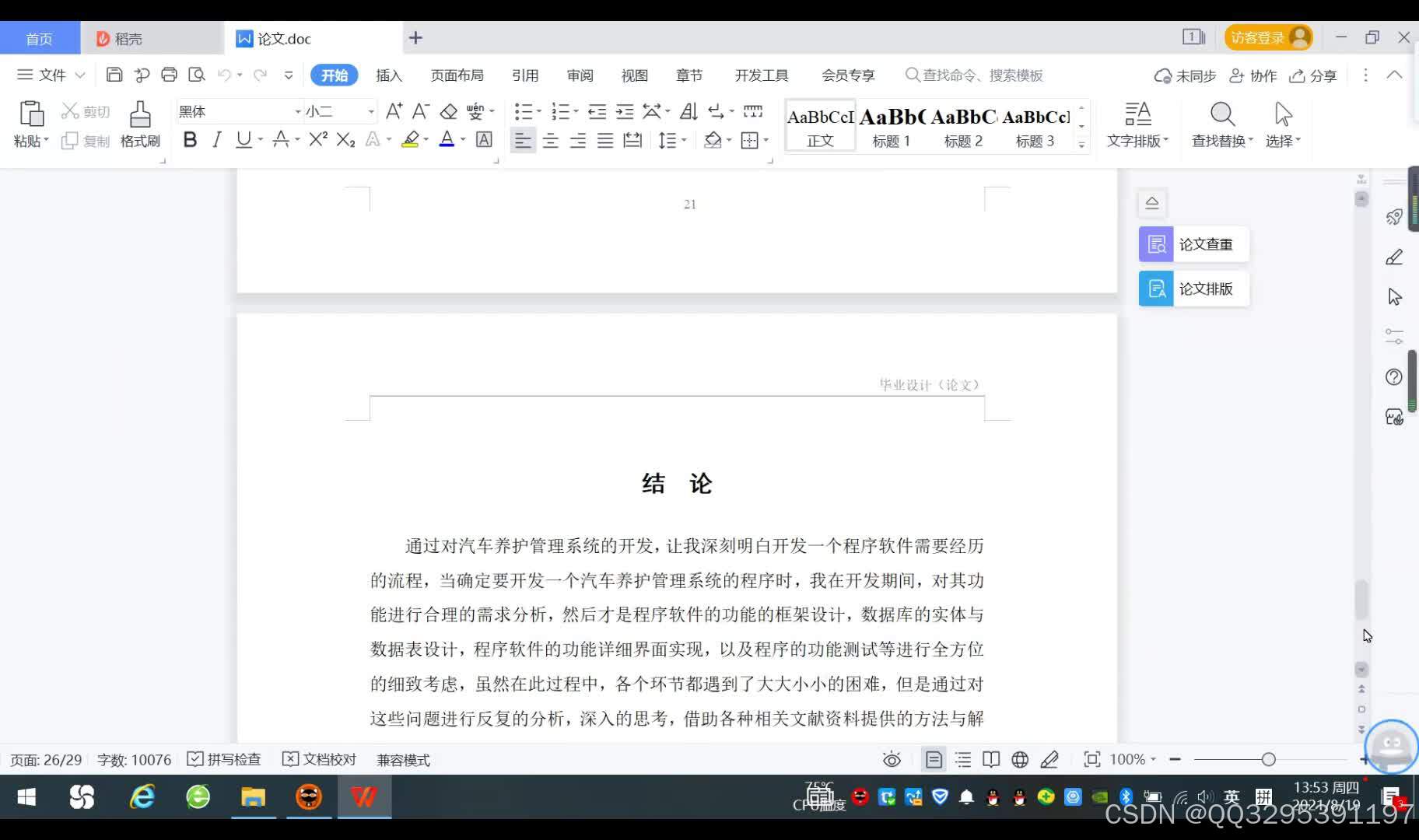Switch to the 引用 tab
This screenshot has width=1419, height=840.
525,75
